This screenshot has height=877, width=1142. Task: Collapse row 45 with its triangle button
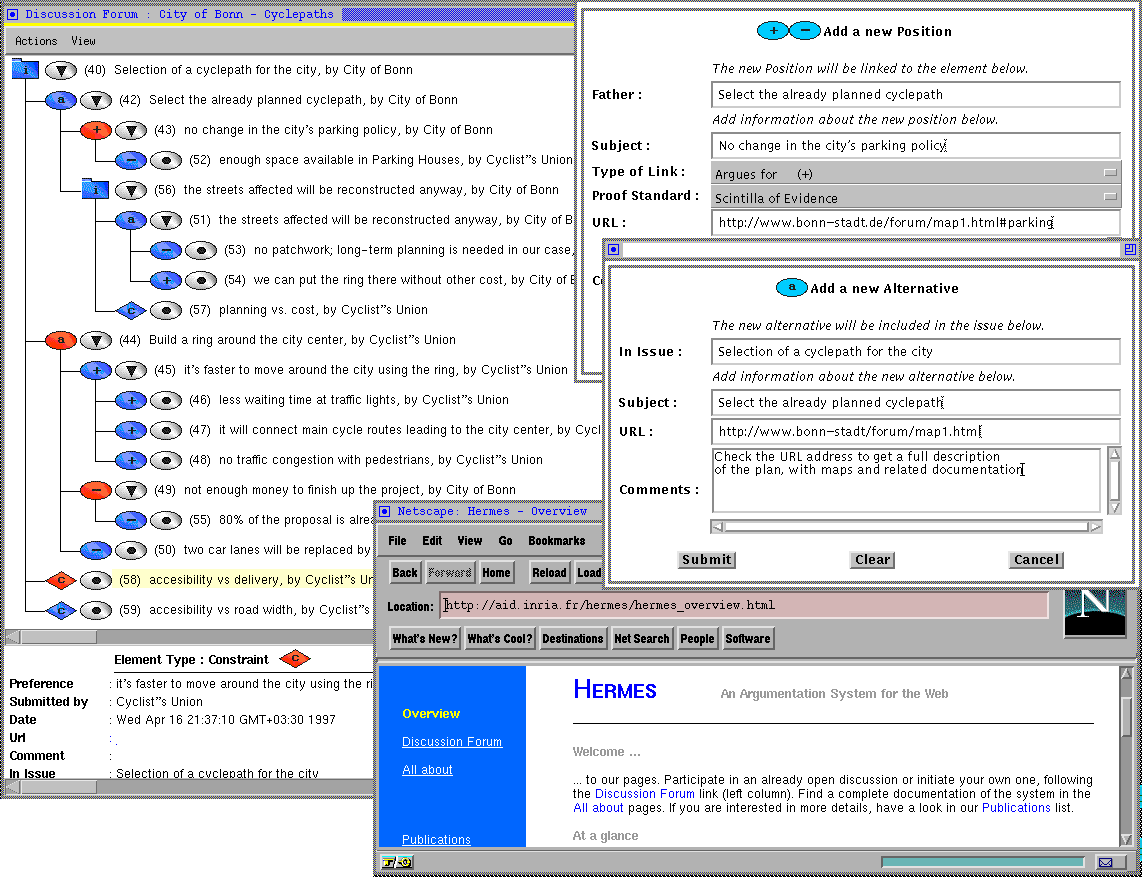pyautogui.click(x=131, y=370)
